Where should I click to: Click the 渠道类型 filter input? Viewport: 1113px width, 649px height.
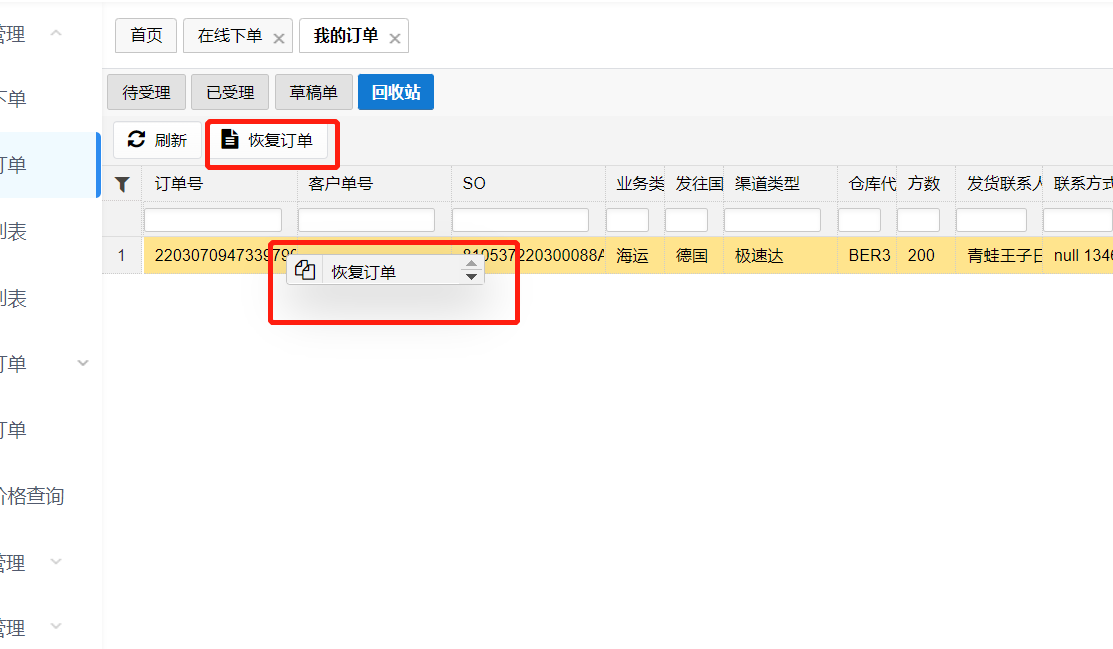[772, 220]
